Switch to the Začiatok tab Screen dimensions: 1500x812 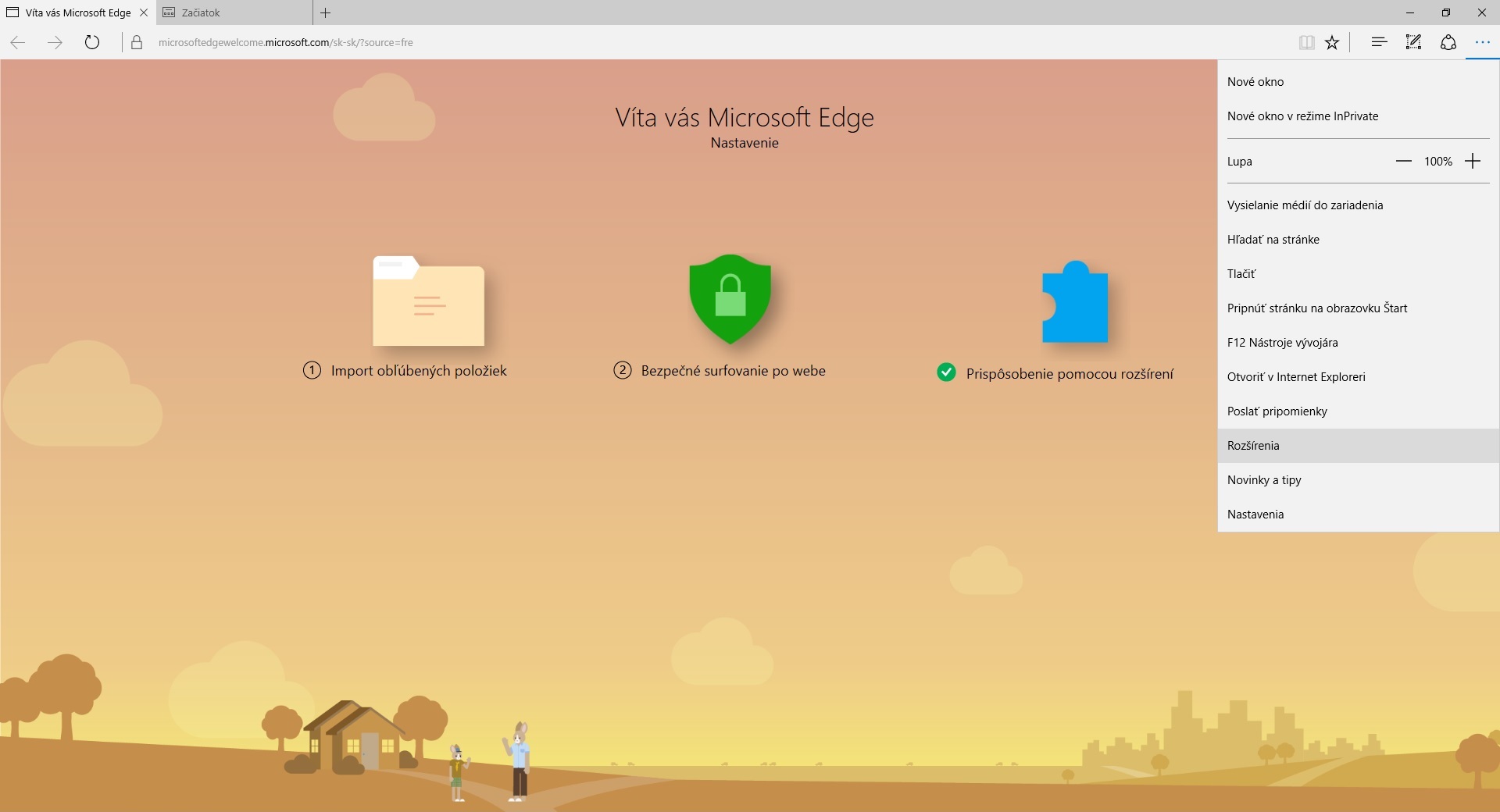234,12
